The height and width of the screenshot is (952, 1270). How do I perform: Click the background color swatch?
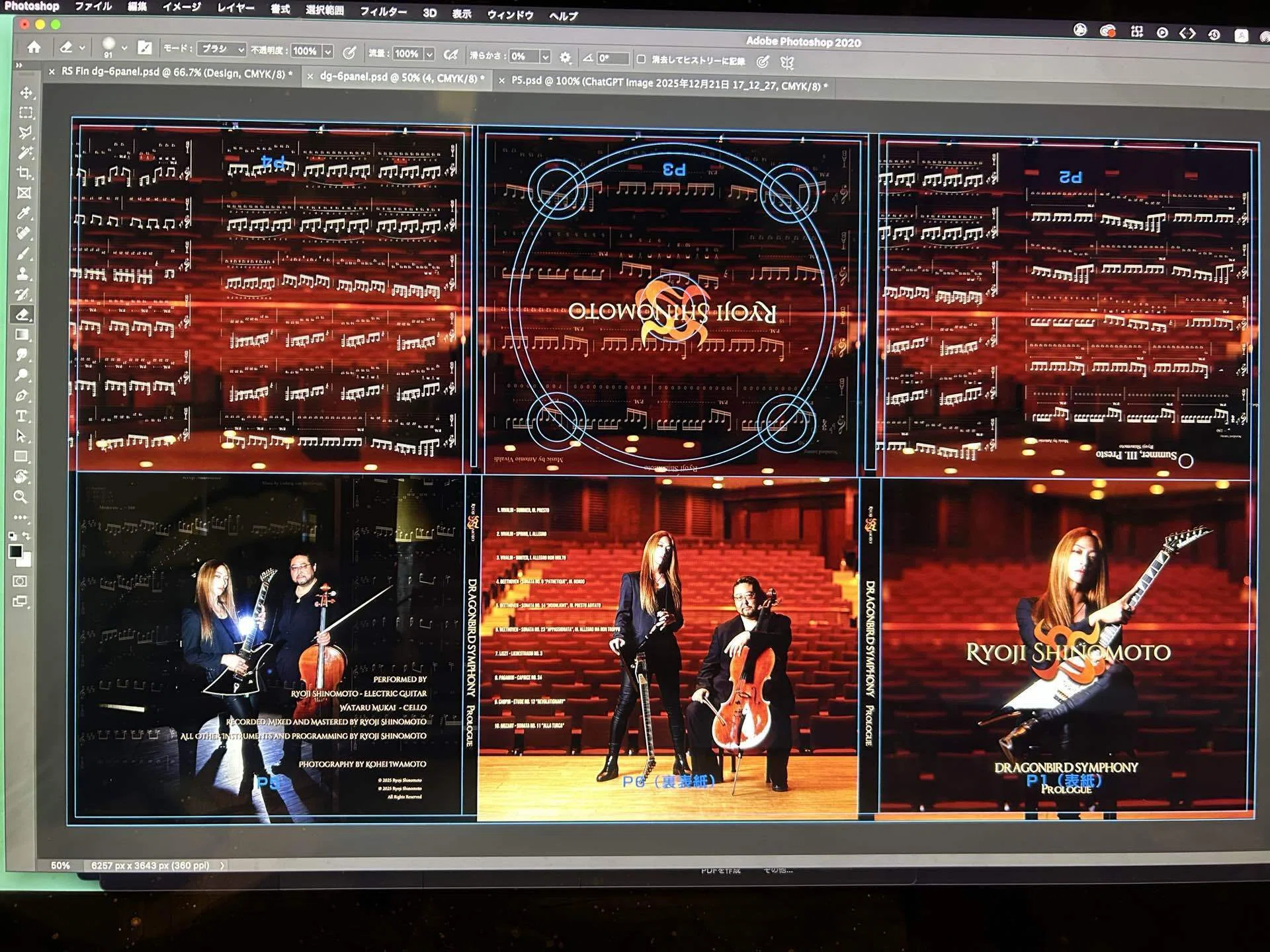point(24,561)
